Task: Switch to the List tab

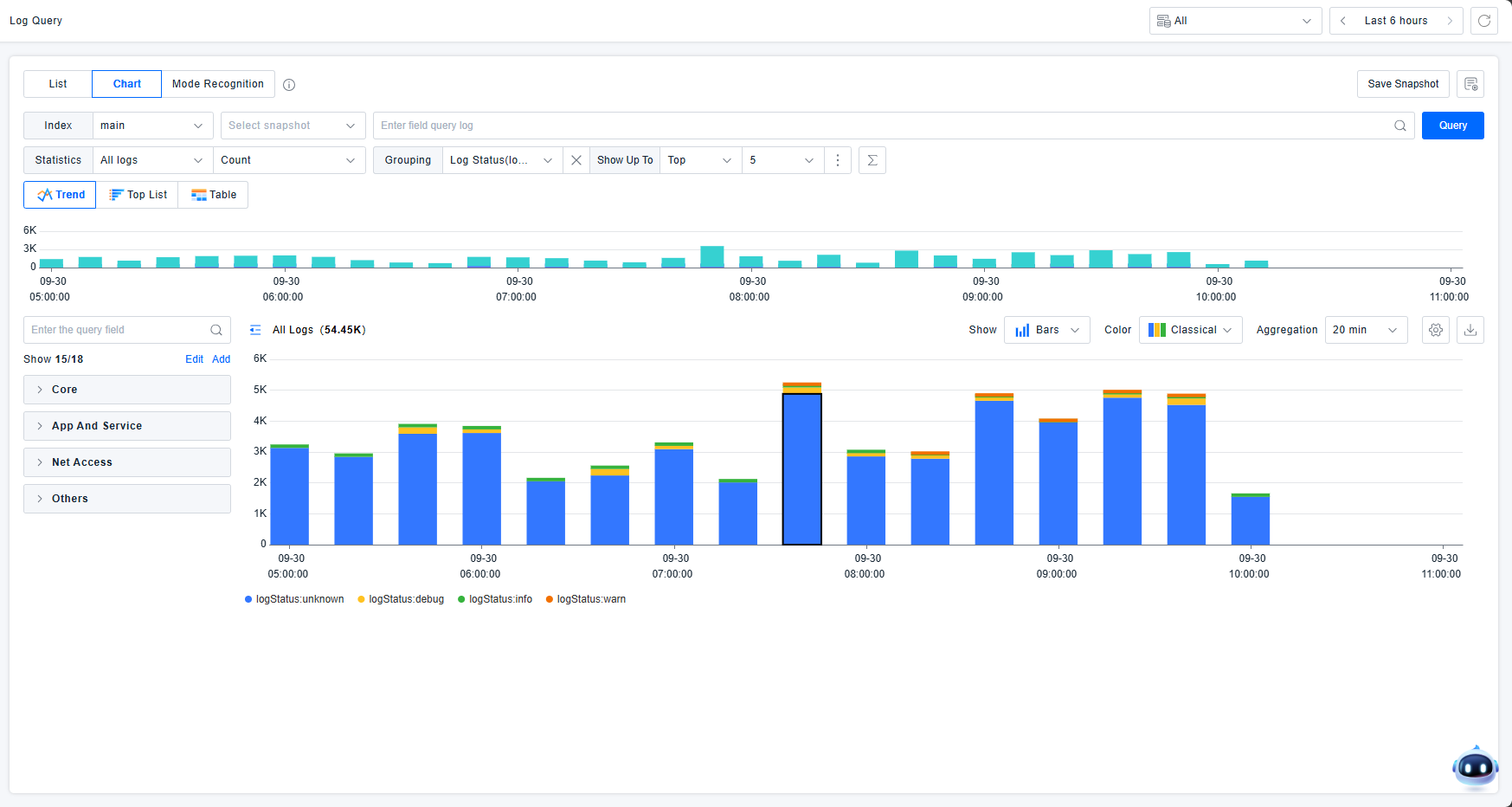Action: (x=58, y=84)
